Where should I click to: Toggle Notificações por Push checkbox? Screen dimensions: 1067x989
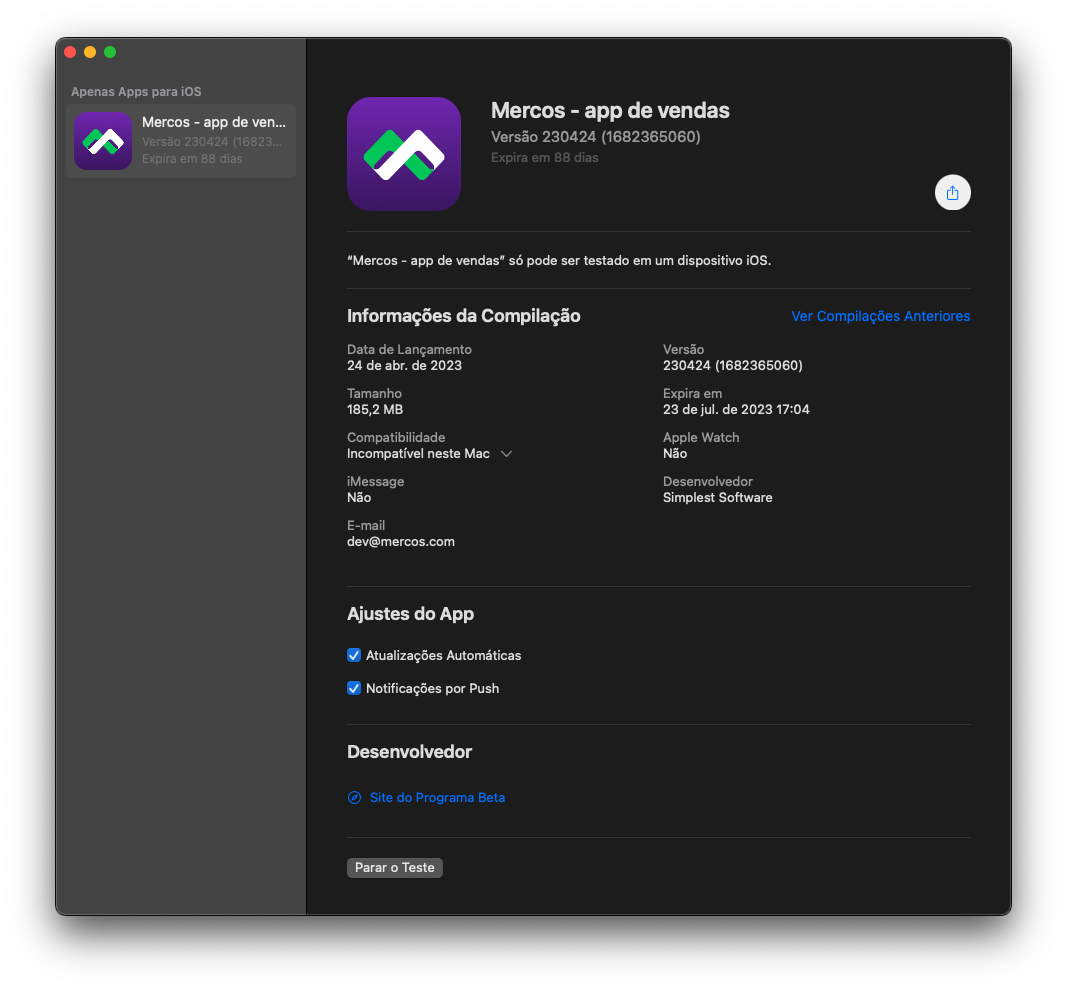tap(354, 688)
